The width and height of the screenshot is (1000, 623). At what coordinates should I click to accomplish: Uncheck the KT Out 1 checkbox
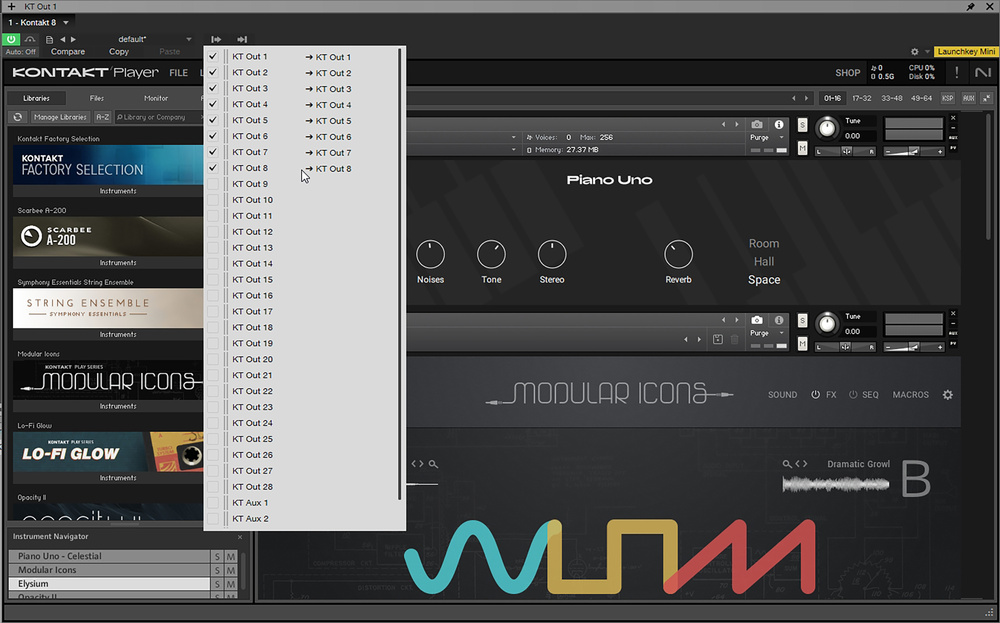(213, 57)
